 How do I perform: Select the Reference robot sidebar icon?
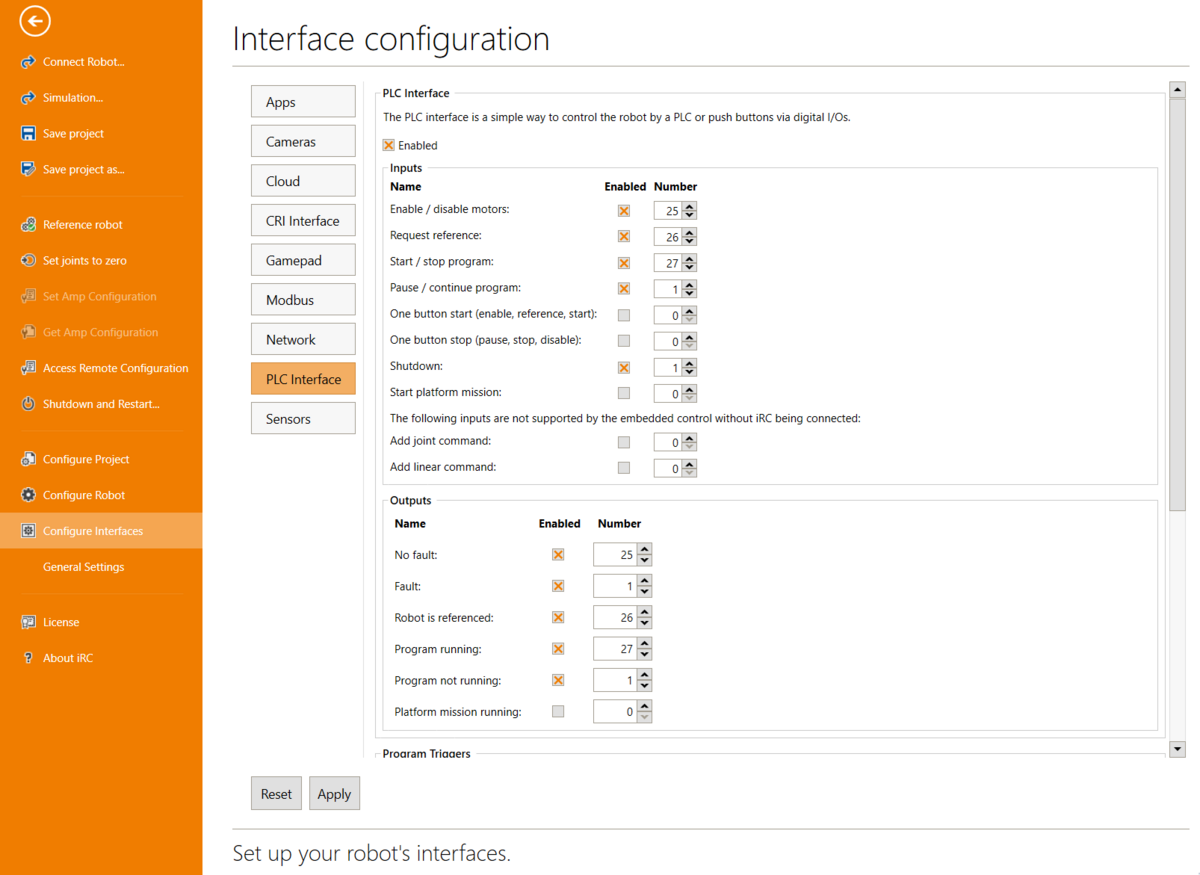click(28, 224)
